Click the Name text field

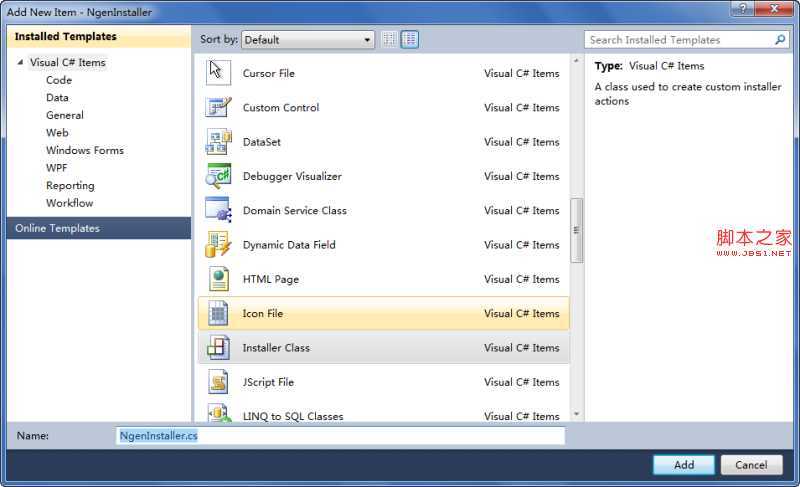340,435
